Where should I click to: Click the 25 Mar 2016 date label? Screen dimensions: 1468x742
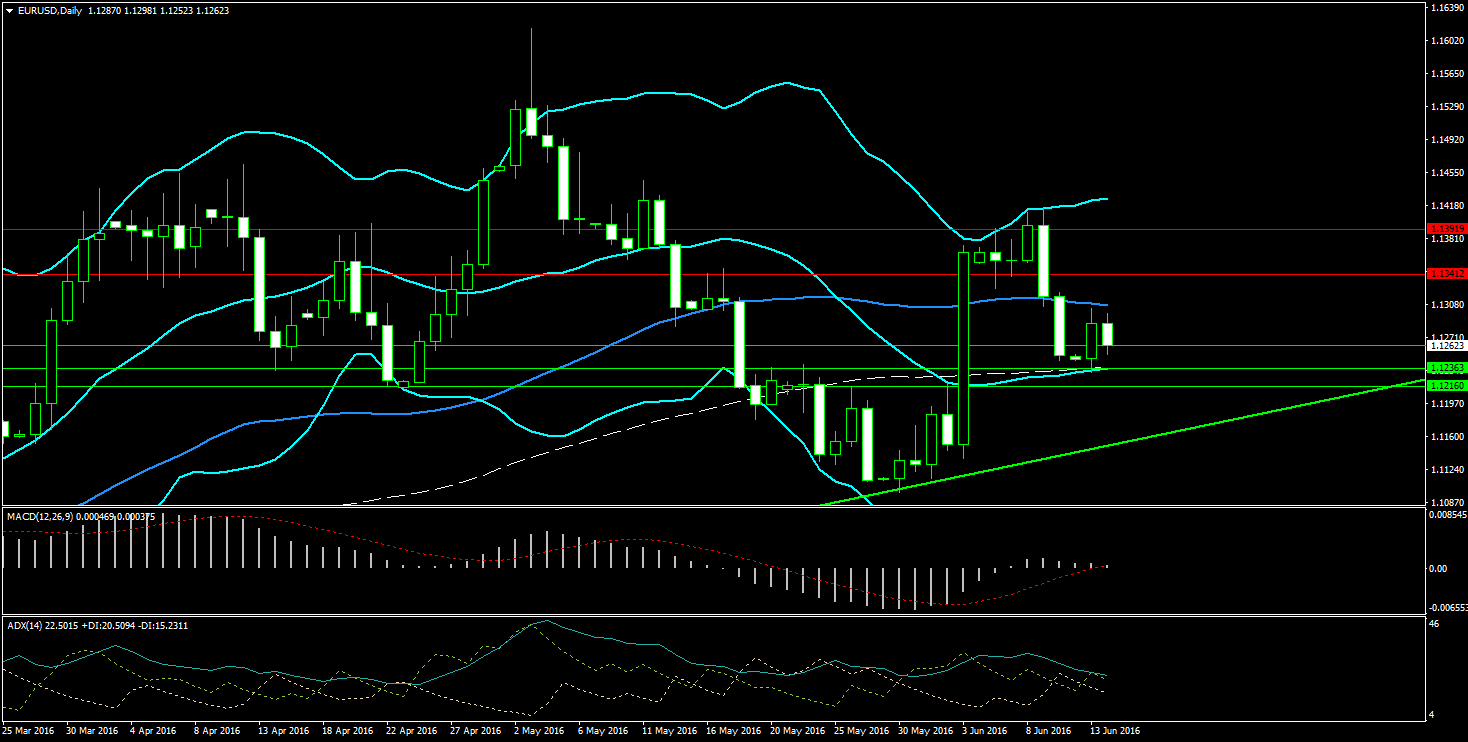click(28, 731)
